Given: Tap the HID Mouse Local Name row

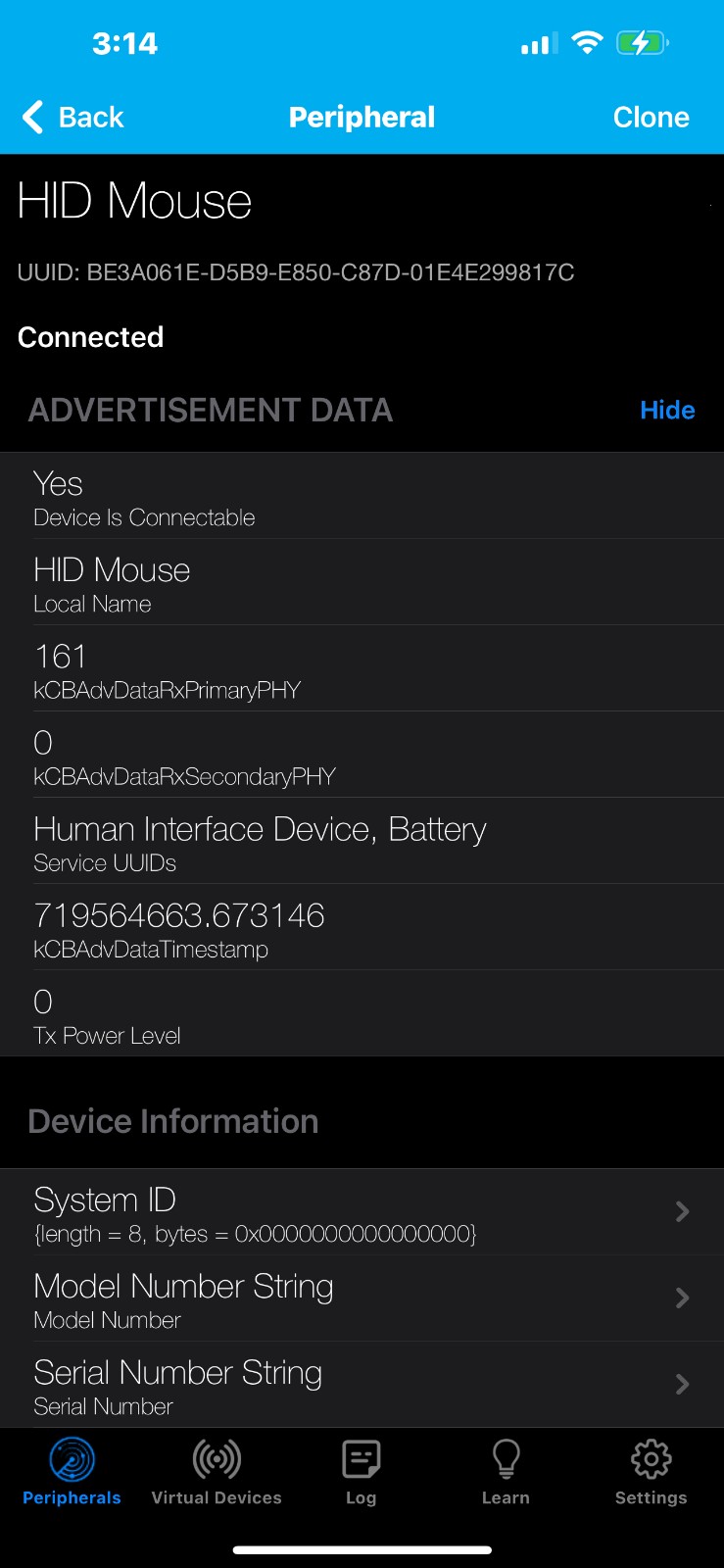Looking at the screenshot, I should coord(362,582).
